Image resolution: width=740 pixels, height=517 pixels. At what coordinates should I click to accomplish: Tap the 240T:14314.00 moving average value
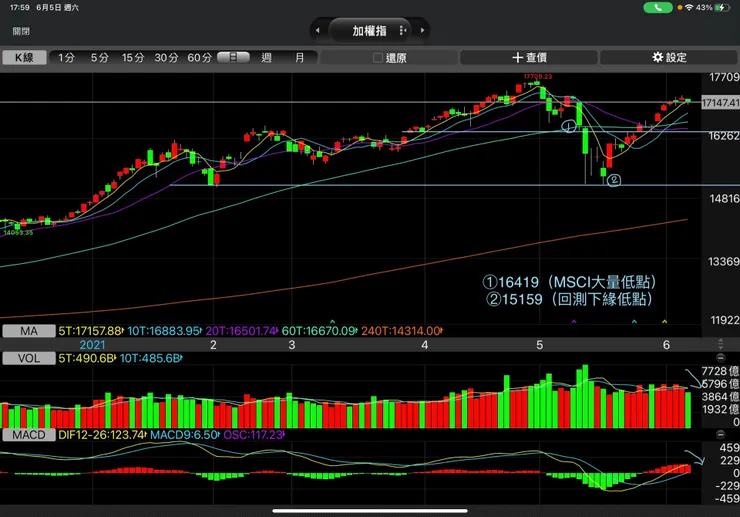402,331
